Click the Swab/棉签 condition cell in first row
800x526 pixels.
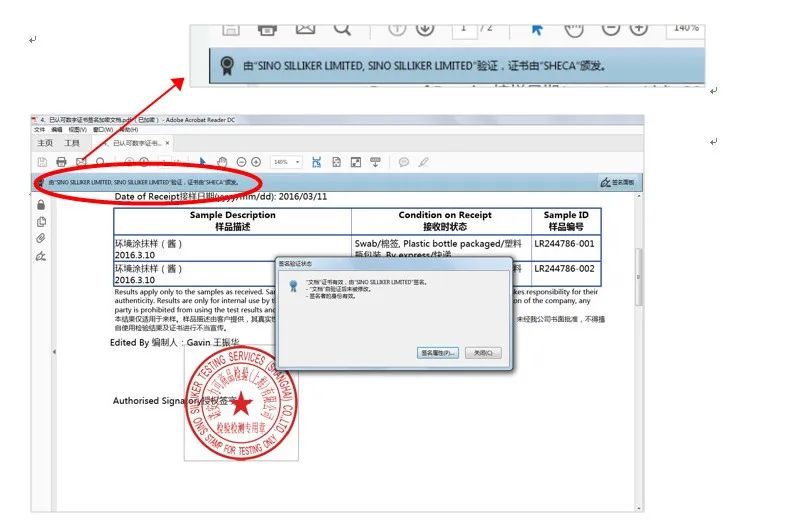click(441, 248)
